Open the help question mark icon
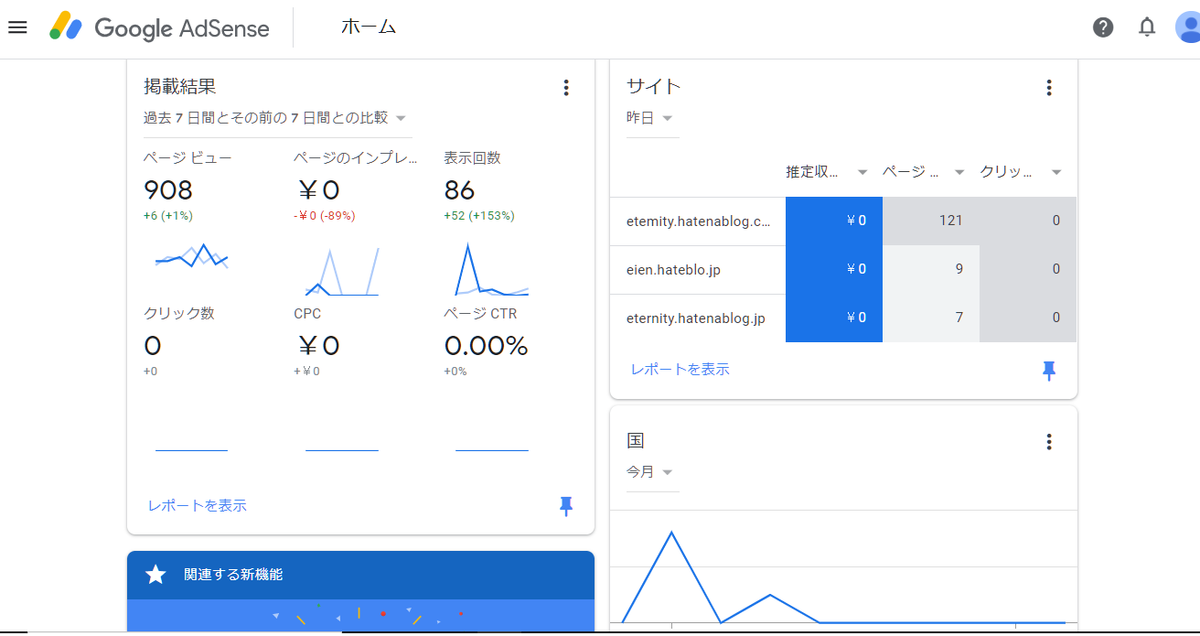 tap(1103, 27)
